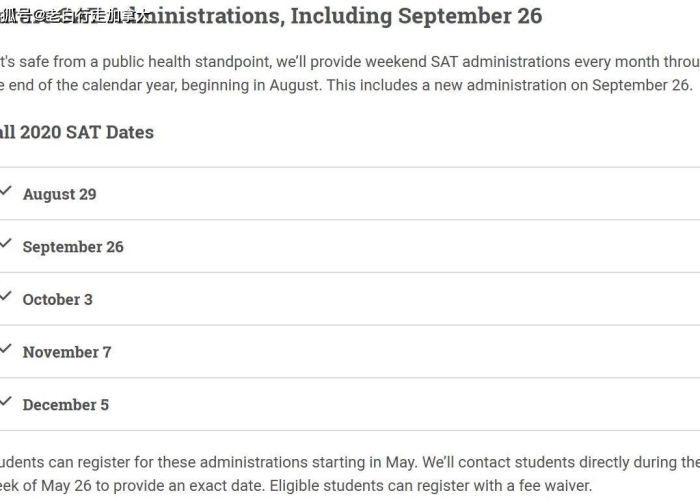
Task: Click the checkmark icon beside September 26
Action: coord(5,244)
